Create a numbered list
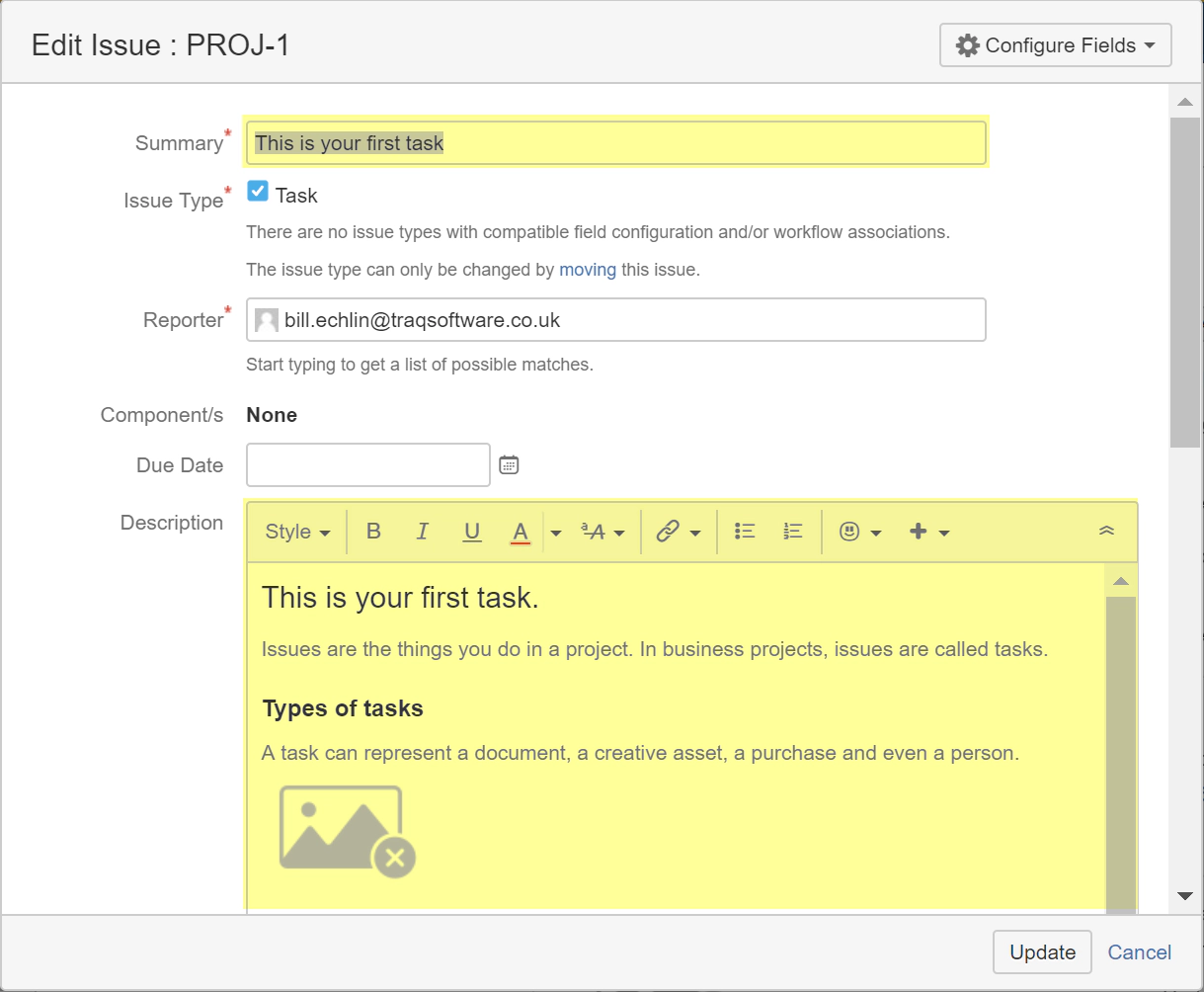Viewport: 1204px width, 992px height. click(792, 532)
